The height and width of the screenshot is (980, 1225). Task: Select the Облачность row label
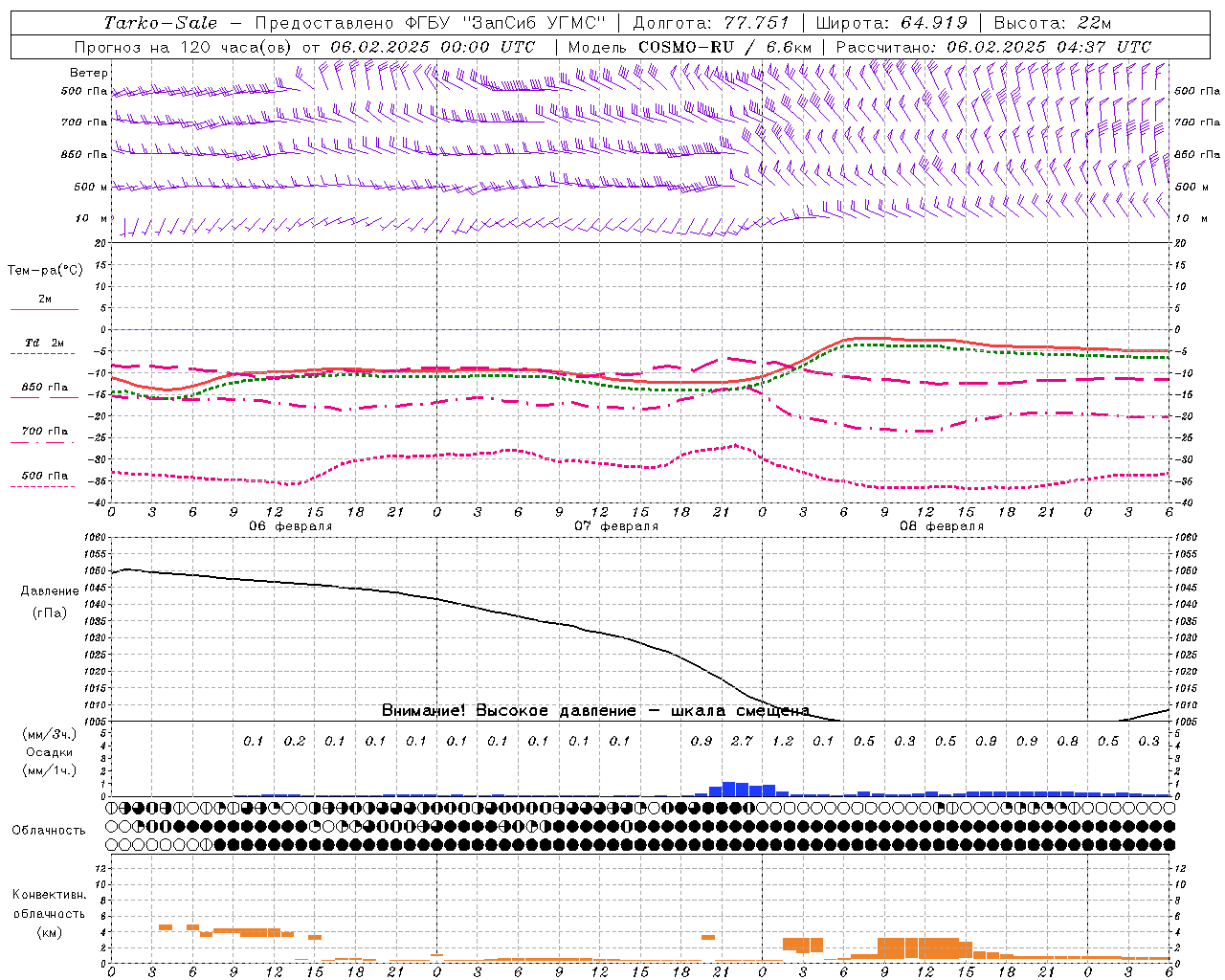click(x=49, y=830)
